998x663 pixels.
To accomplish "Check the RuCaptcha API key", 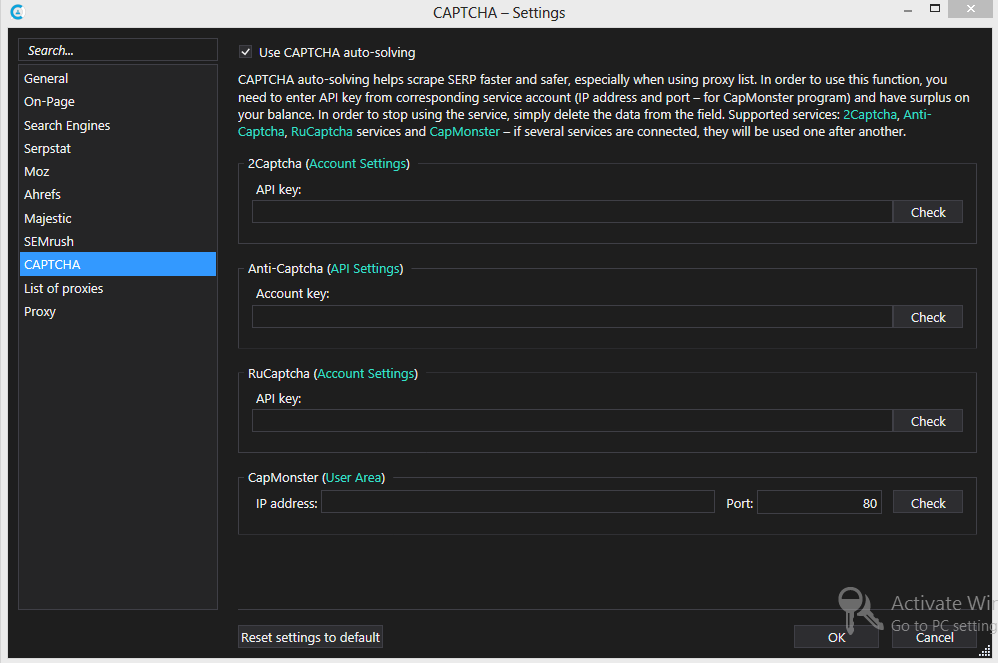I will click(x=927, y=421).
